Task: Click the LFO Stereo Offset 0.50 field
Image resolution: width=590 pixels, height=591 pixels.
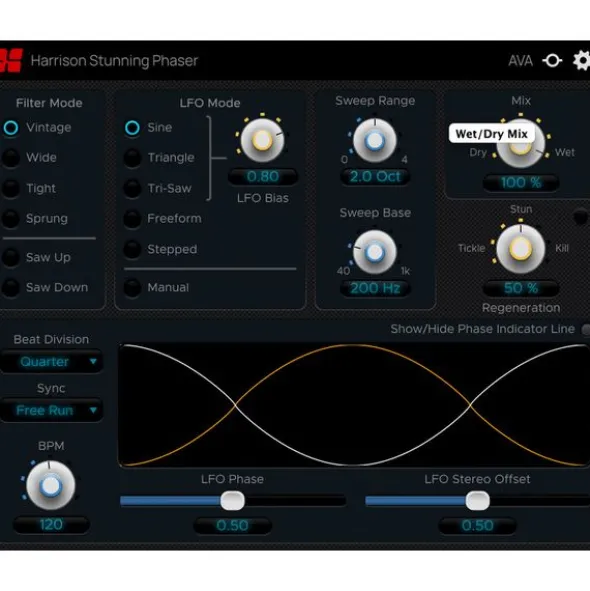Action: (477, 525)
